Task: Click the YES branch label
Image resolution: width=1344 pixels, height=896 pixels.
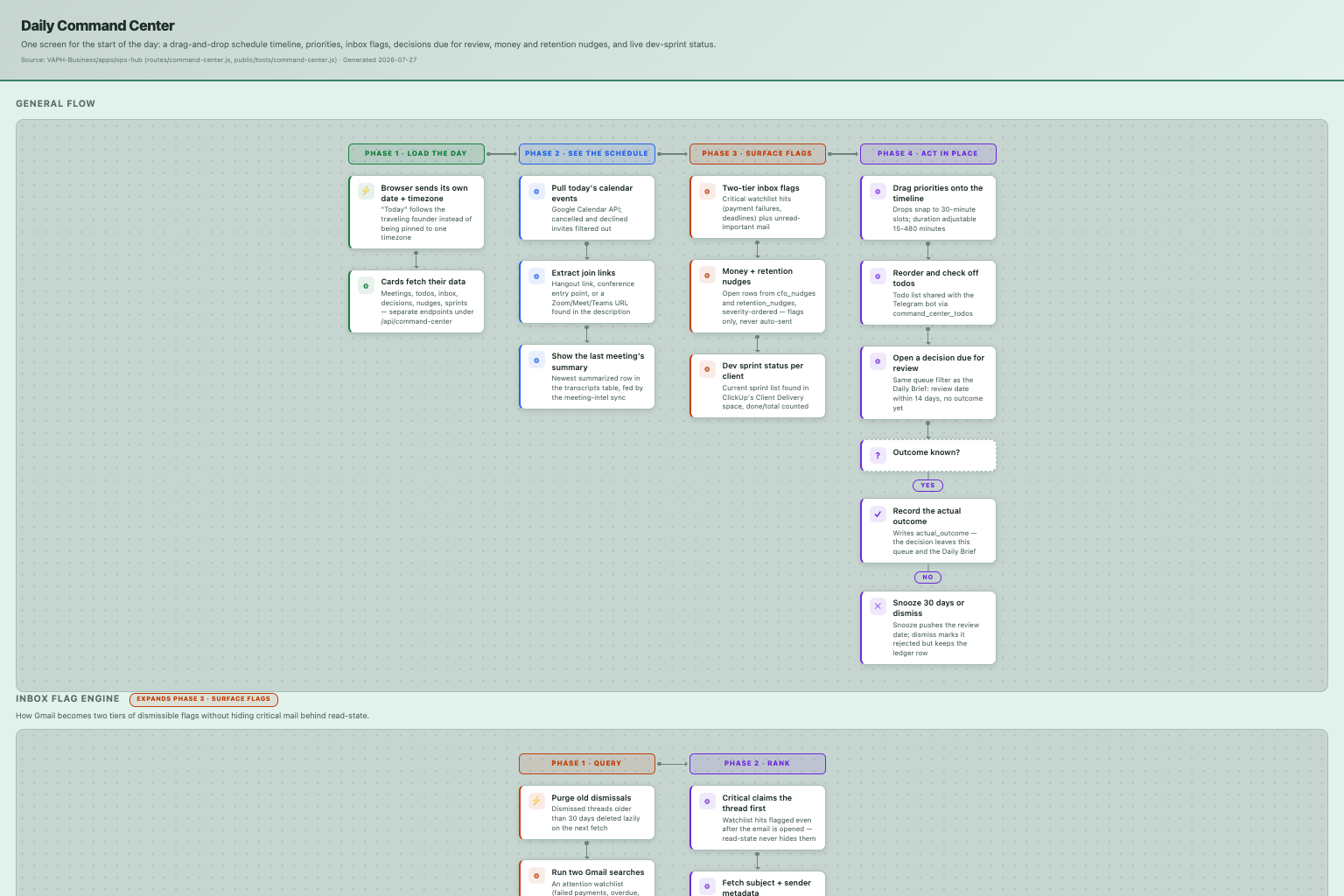Action: pos(928,486)
